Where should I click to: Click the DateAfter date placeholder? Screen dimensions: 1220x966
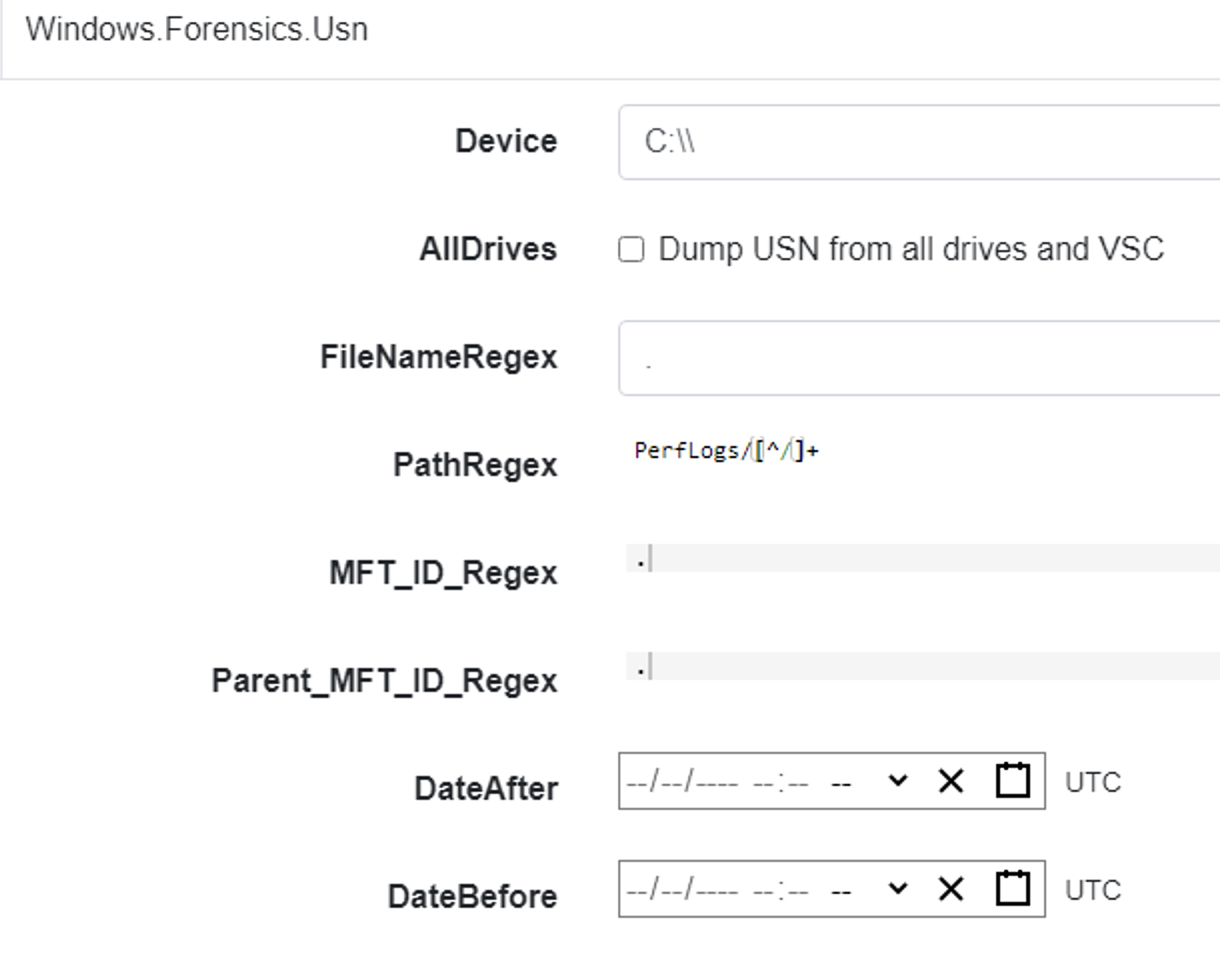click(683, 781)
